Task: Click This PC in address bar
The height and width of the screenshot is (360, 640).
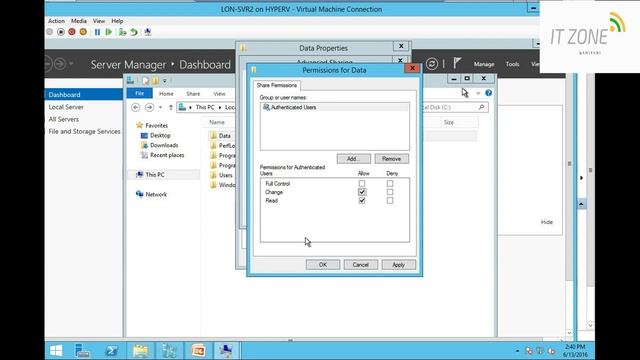Action: [205, 107]
